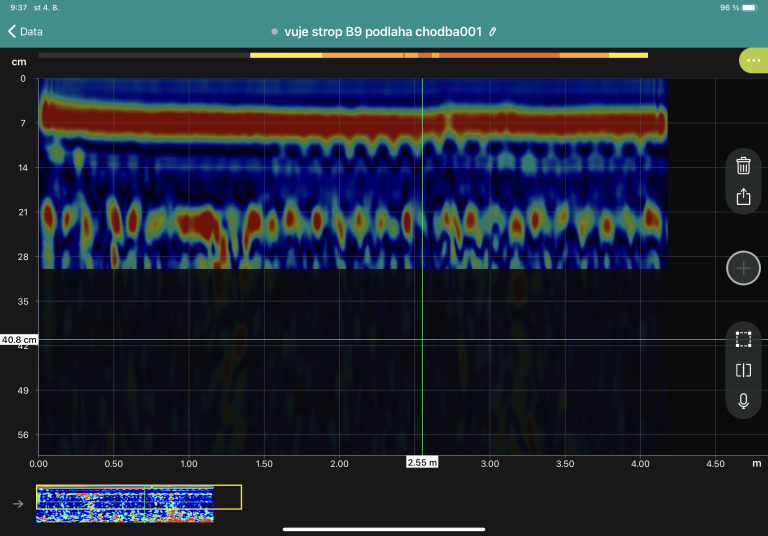Tap the 3.00 label on distance axis

click(x=489, y=463)
